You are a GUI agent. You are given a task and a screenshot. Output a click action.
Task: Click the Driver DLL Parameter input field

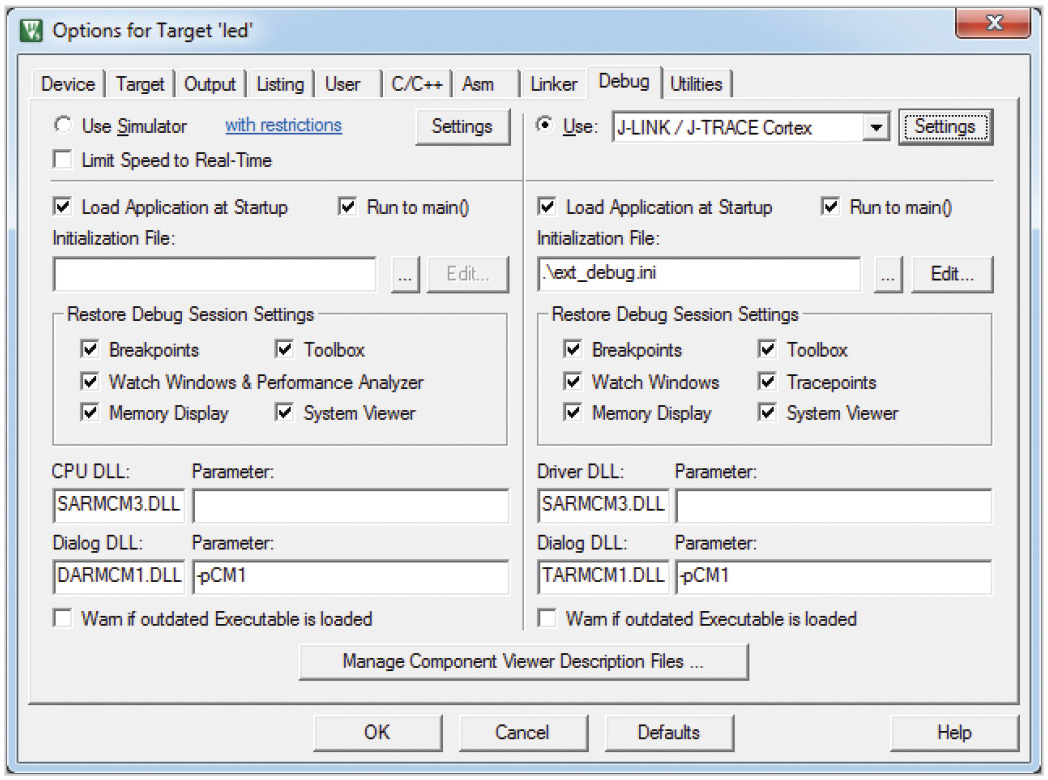[833, 505]
